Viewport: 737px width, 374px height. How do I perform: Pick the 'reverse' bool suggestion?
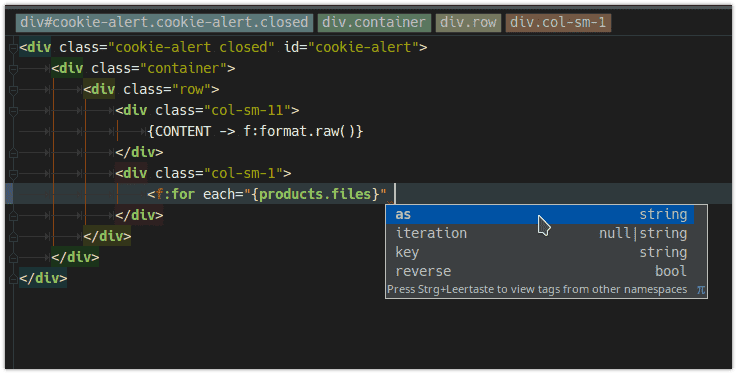[x=540, y=271]
